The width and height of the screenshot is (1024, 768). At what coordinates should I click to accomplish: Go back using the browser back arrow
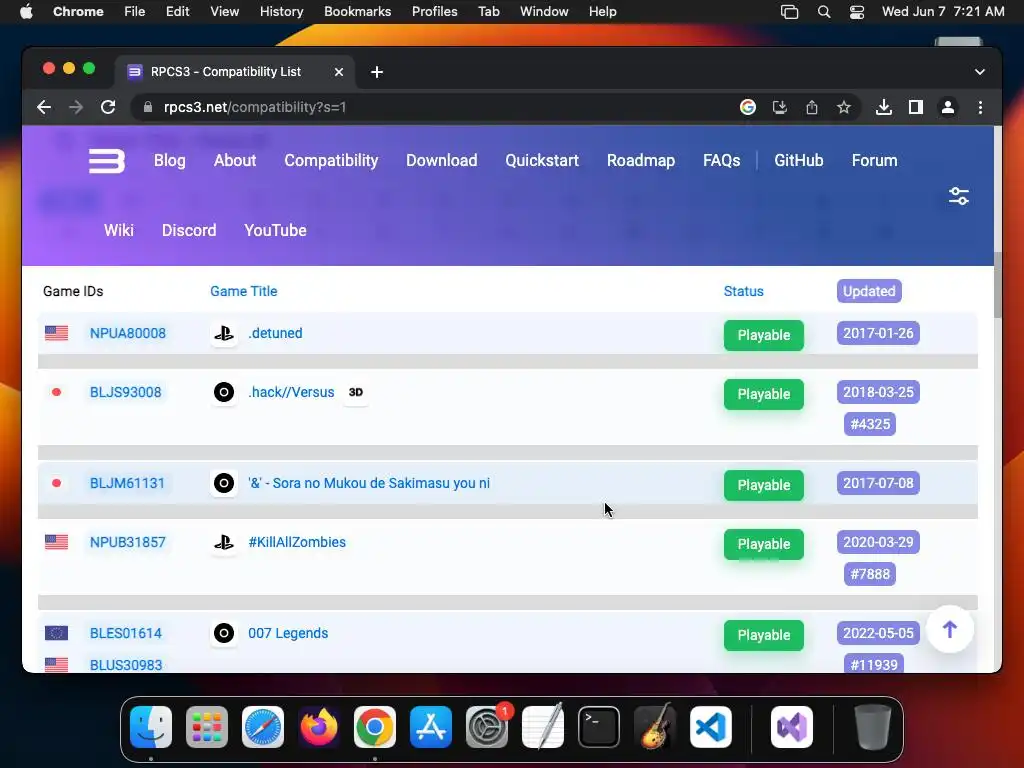tap(44, 107)
